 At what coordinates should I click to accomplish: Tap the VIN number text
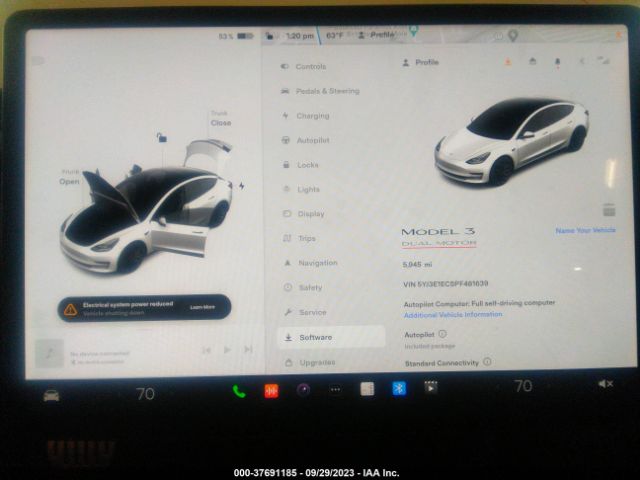[x=446, y=284]
